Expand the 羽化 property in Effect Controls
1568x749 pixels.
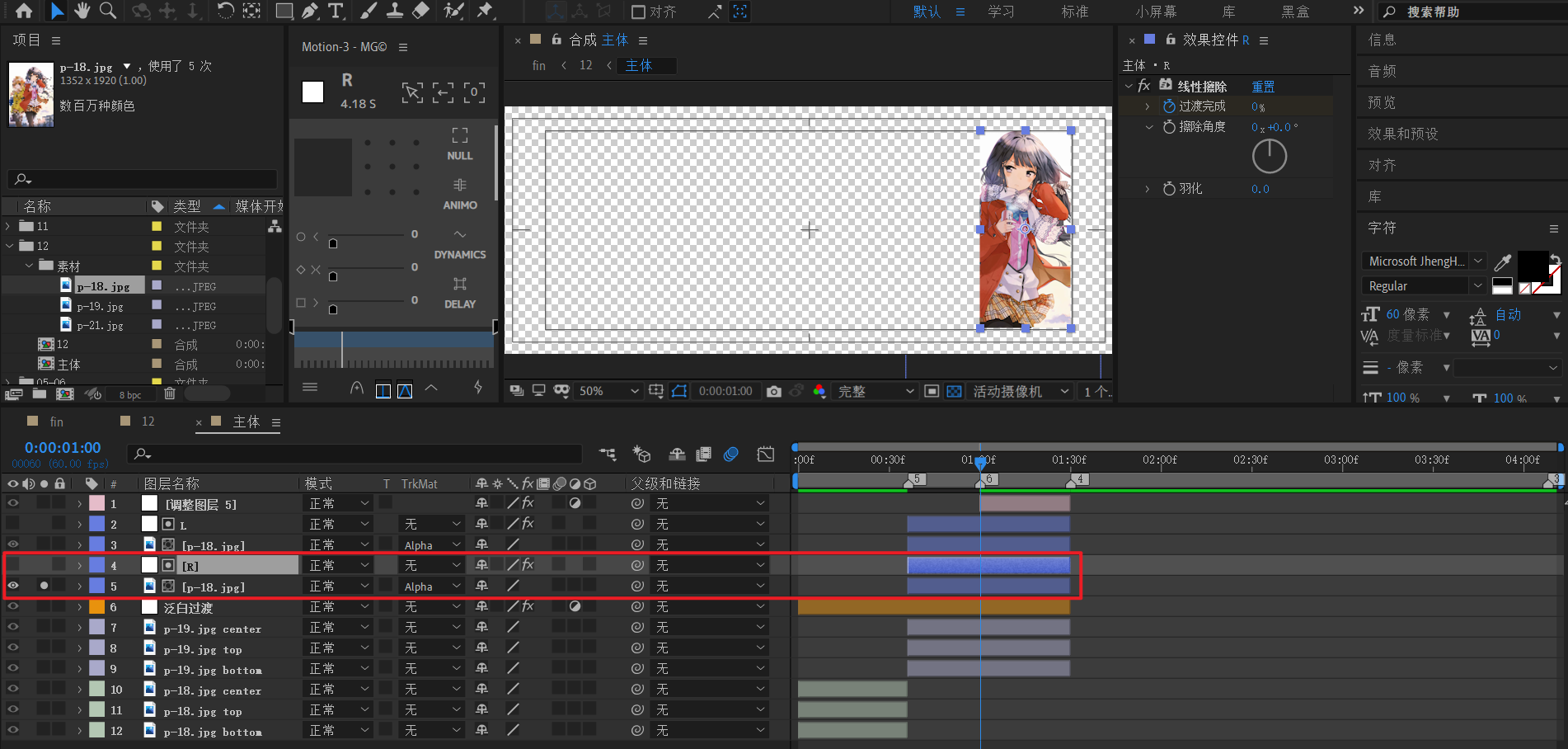point(1147,189)
